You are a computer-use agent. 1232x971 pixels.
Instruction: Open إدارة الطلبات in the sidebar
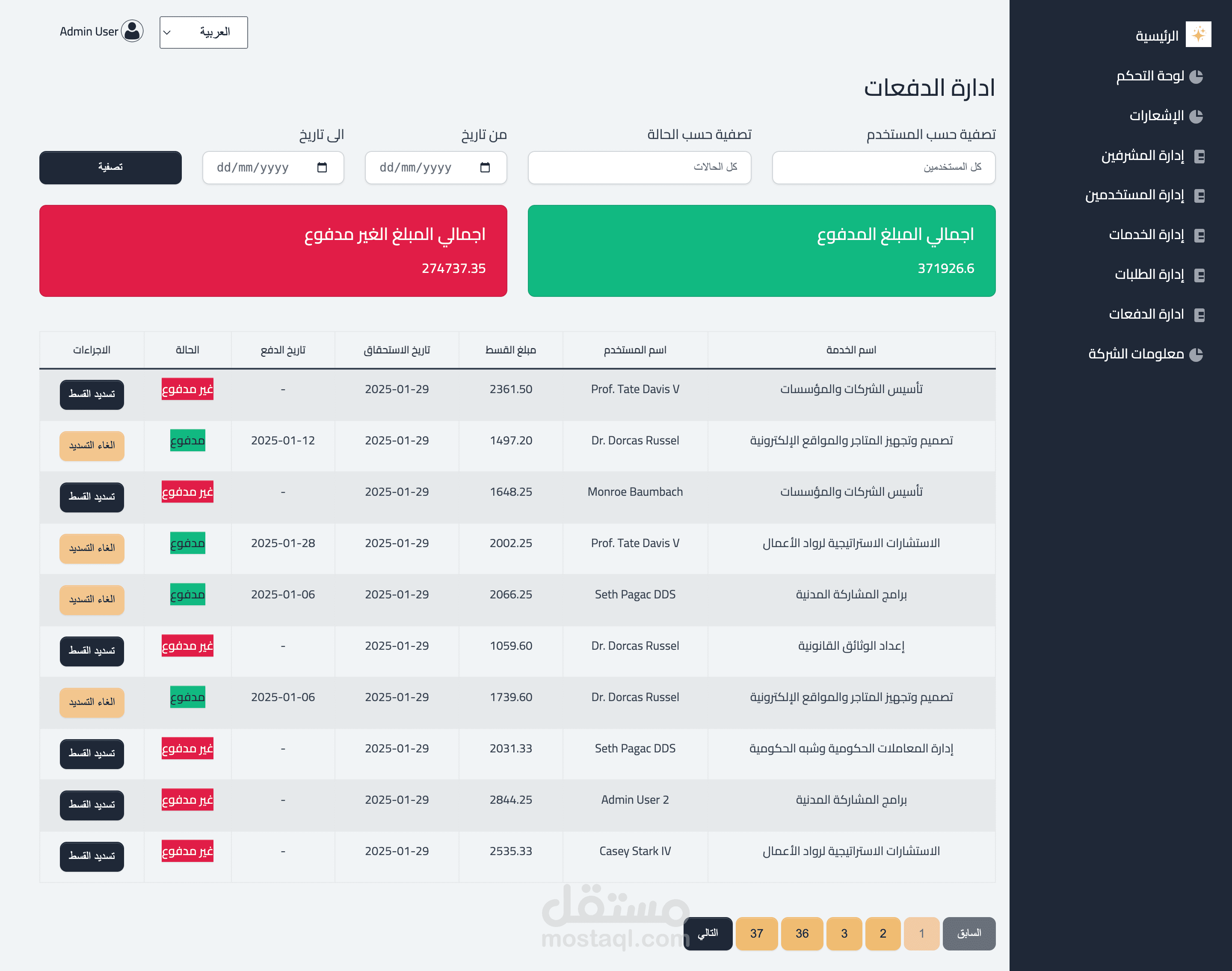point(1149,275)
